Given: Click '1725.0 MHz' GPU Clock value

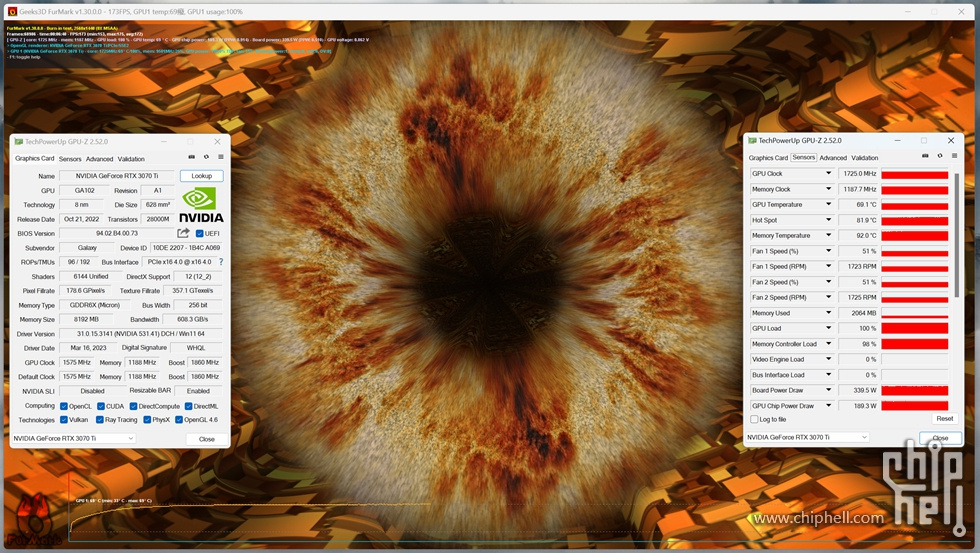Looking at the screenshot, I should (859, 173).
